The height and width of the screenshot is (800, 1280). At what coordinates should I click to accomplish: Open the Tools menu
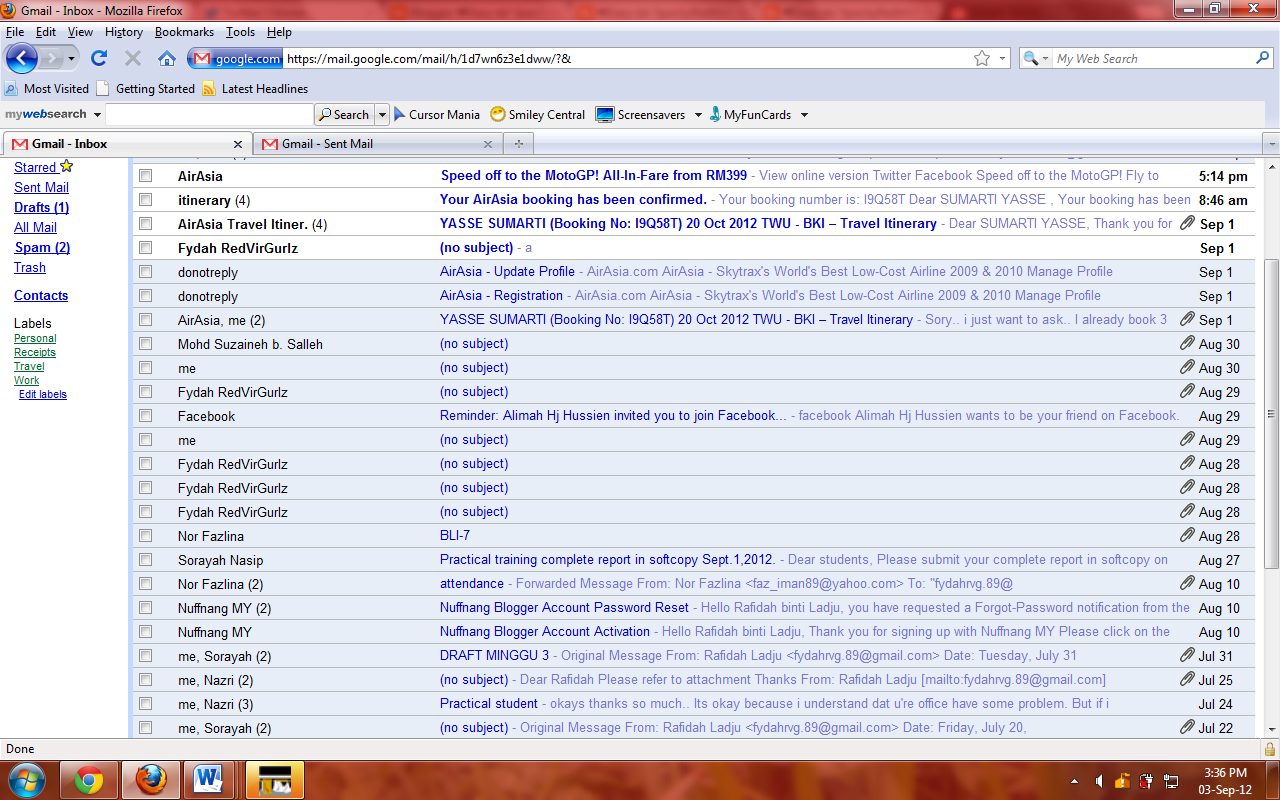pos(241,32)
